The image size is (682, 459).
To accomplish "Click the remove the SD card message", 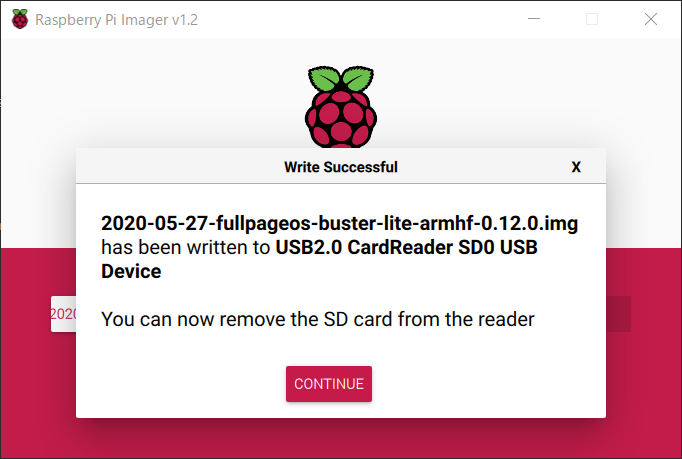I will pyautogui.click(x=318, y=319).
